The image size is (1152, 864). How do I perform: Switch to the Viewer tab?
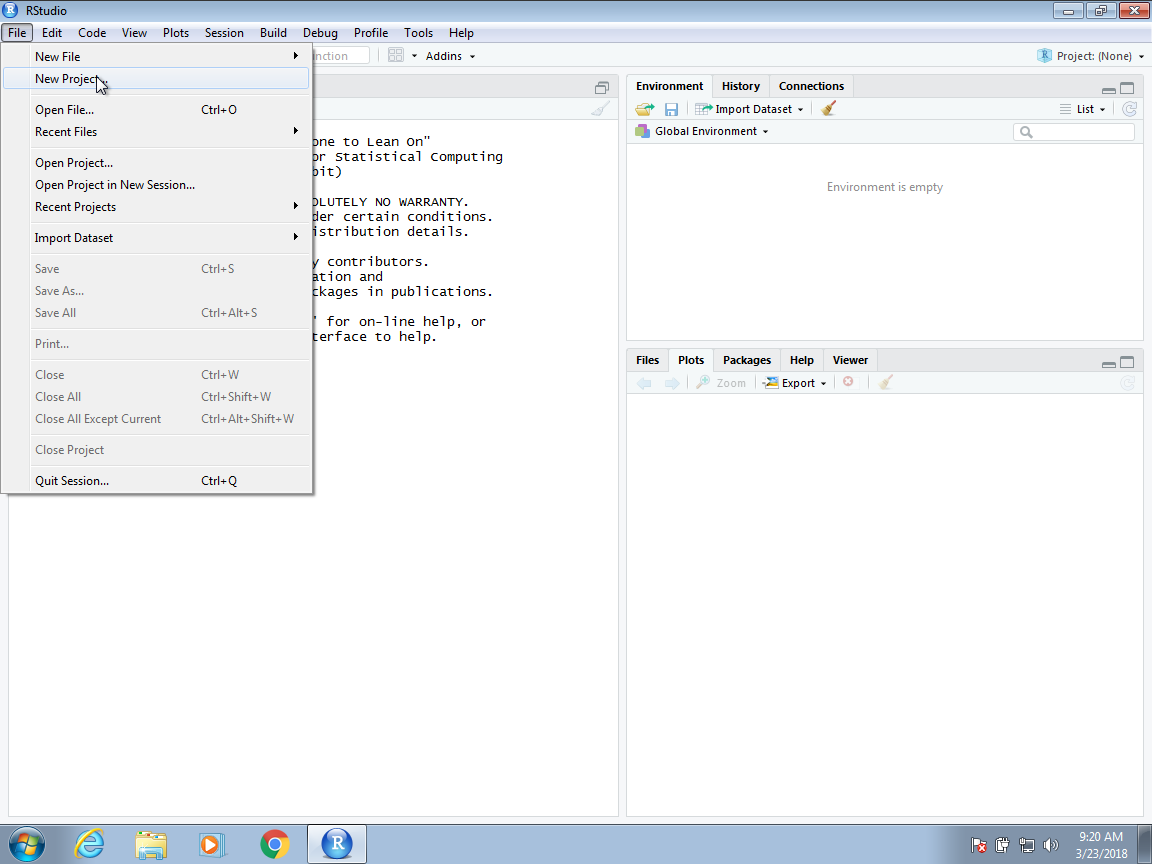(x=850, y=360)
